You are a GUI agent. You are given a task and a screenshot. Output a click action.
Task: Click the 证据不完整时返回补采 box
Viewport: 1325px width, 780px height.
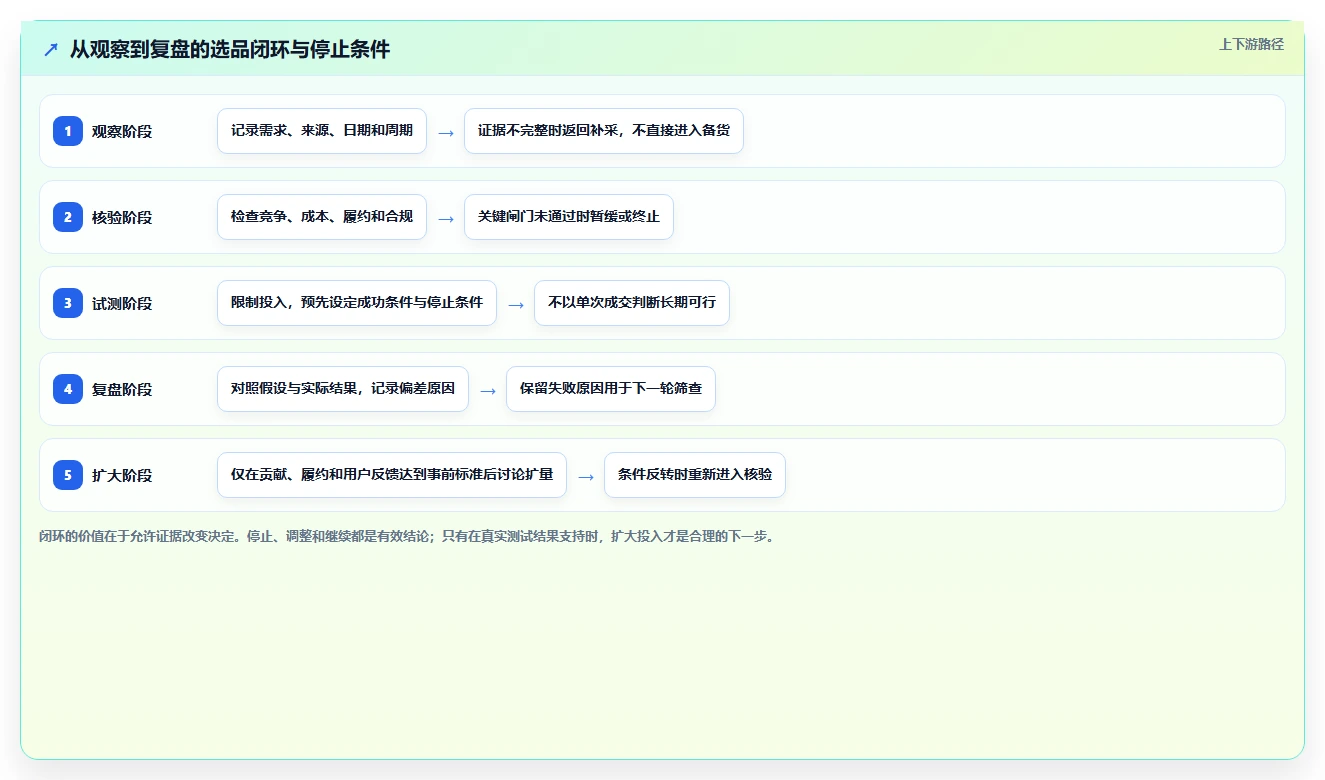tap(604, 131)
